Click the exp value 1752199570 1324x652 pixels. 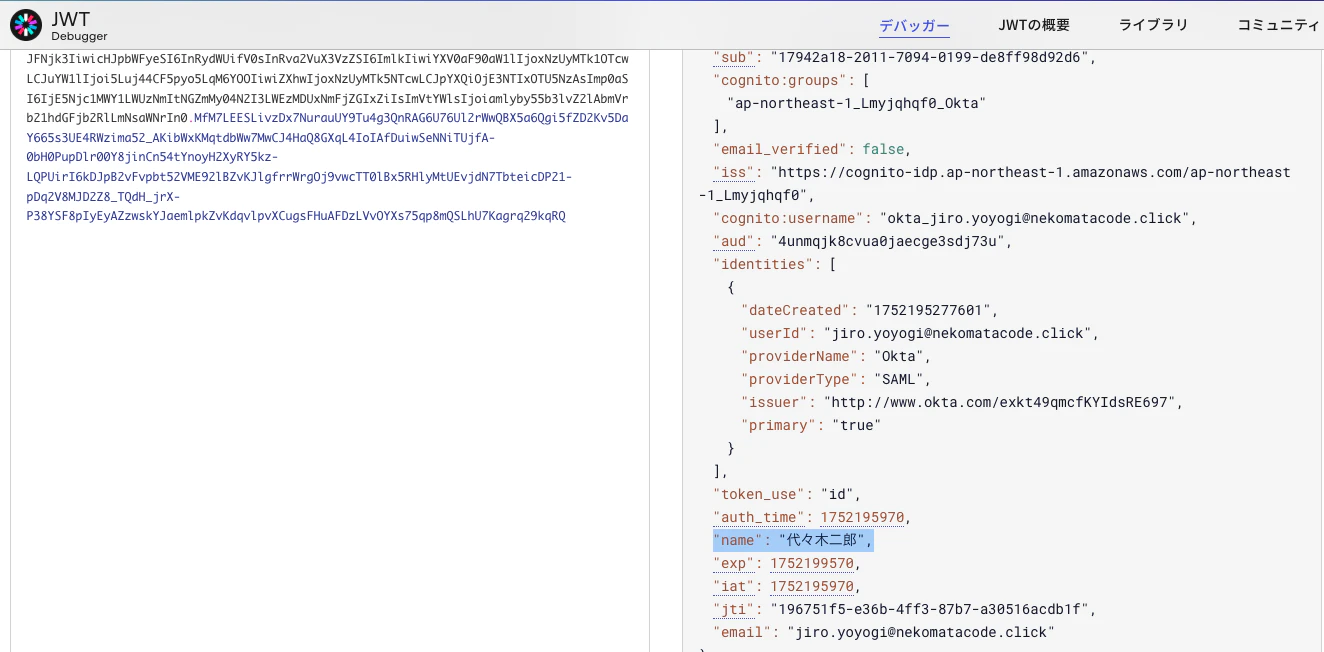tap(812, 563)
